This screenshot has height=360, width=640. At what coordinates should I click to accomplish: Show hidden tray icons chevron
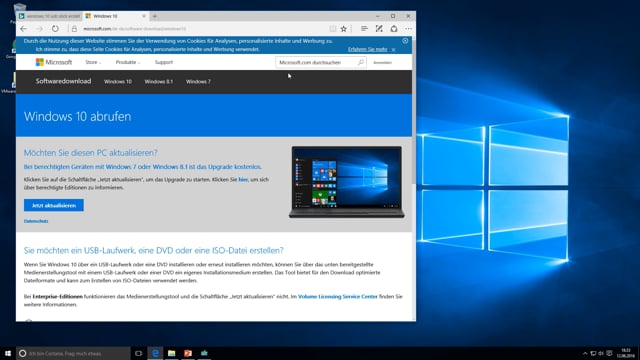pyautogui.click(x=585, y=353)
